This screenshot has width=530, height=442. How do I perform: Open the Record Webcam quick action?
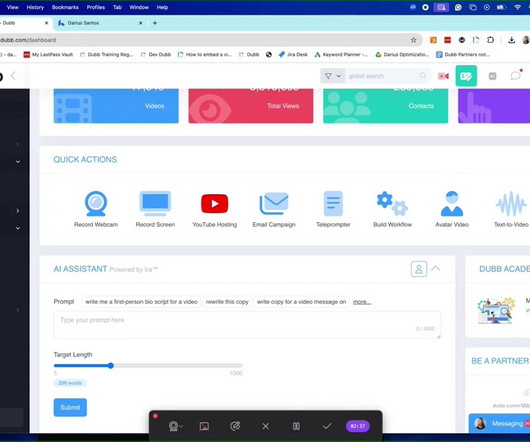point(96,209)
